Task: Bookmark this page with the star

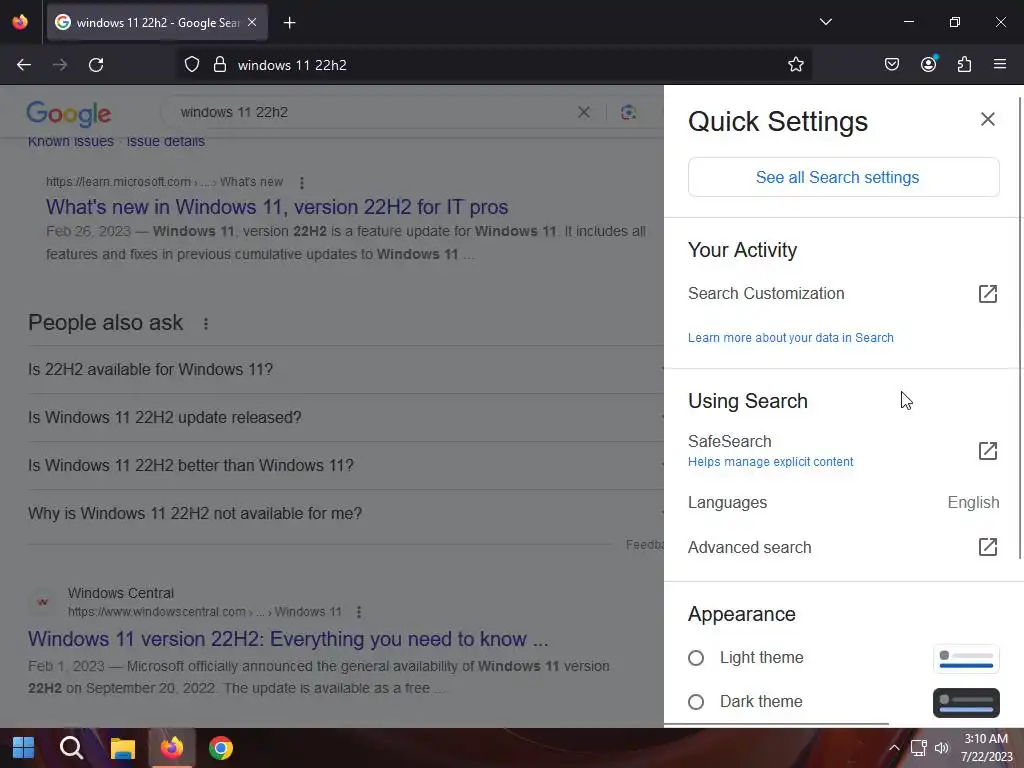Action: click(795, 65)
